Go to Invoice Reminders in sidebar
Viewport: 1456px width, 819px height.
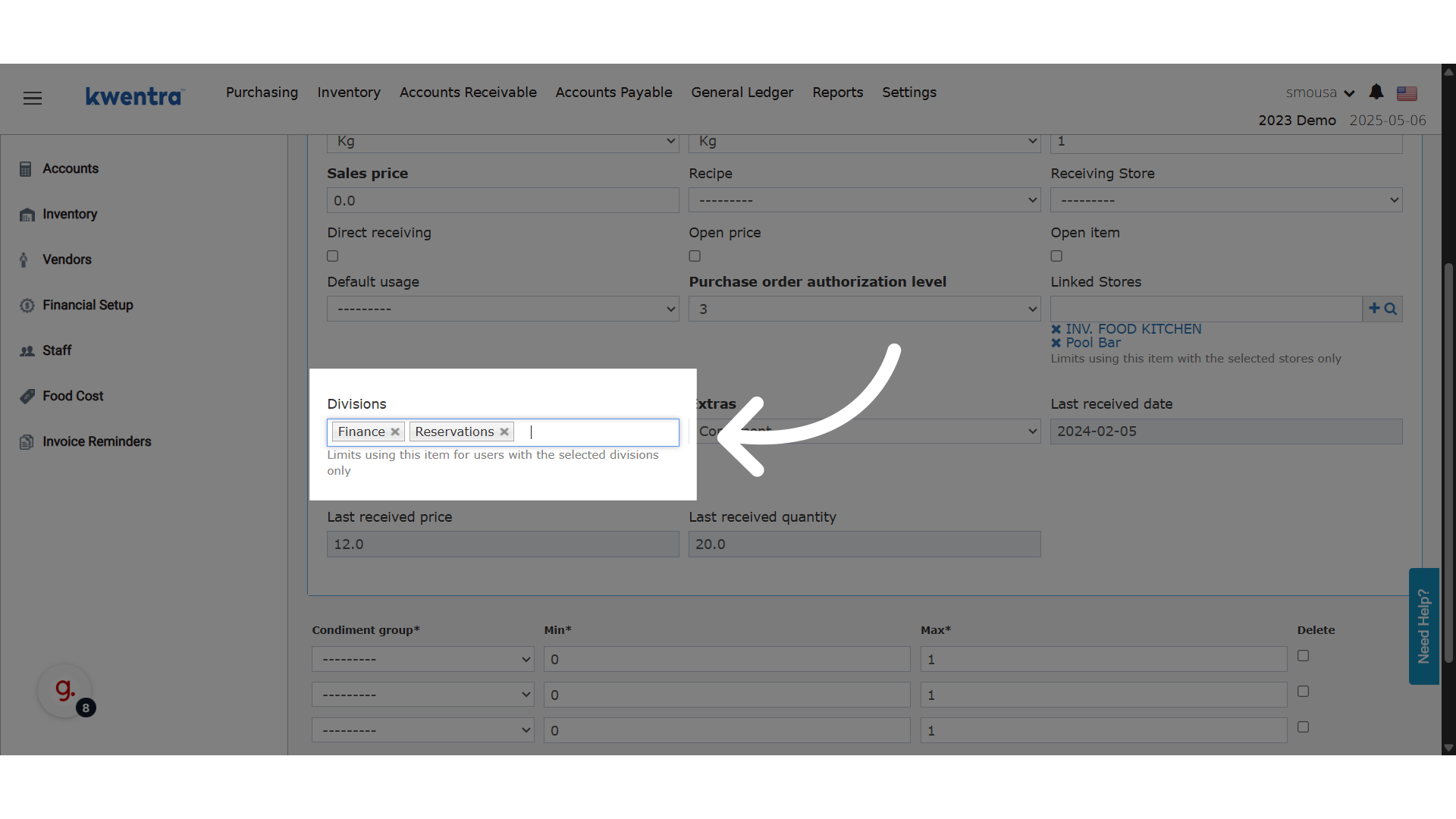point(97,441)
